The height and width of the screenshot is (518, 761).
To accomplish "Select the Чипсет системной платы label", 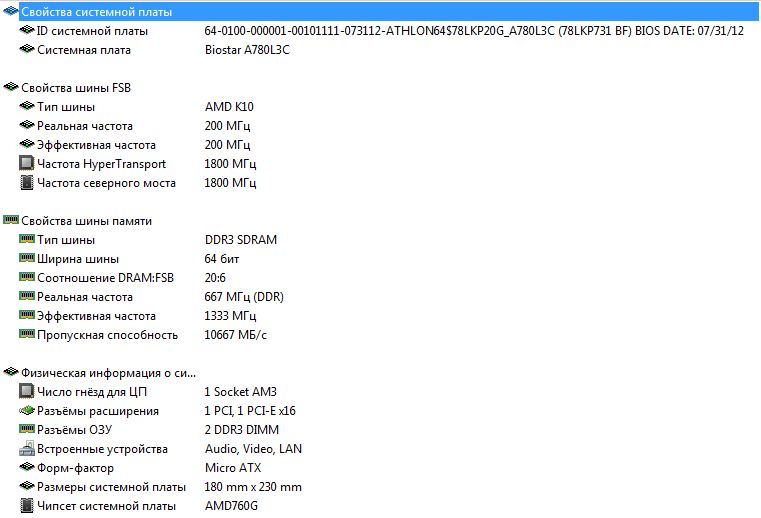I will [x=106, y=506].
